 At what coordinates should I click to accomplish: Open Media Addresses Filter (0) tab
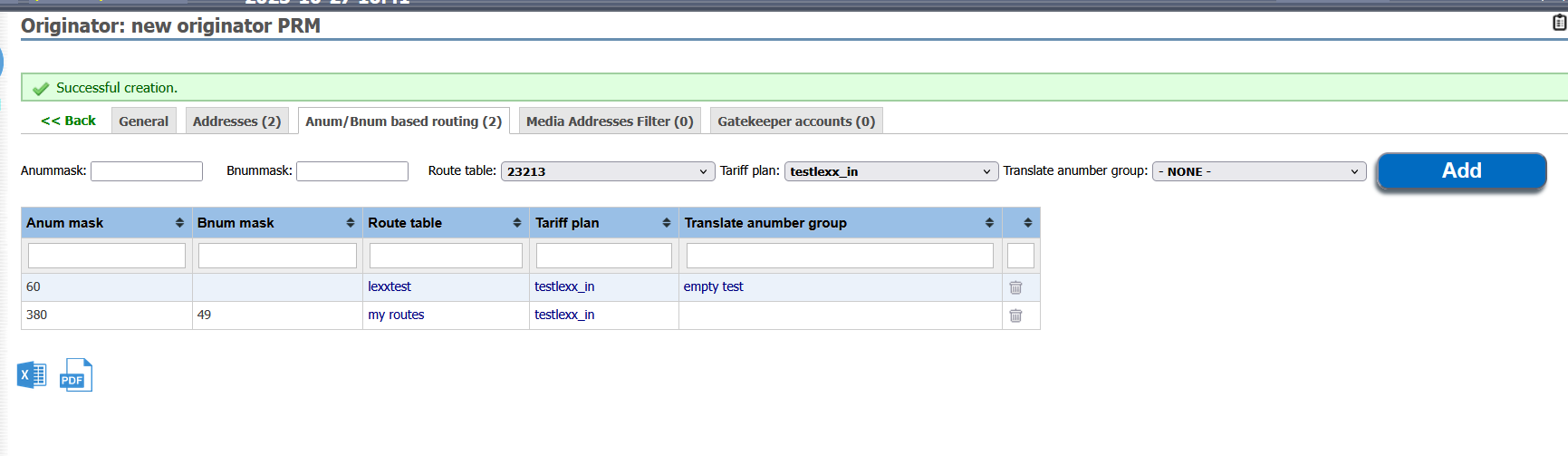610,121
